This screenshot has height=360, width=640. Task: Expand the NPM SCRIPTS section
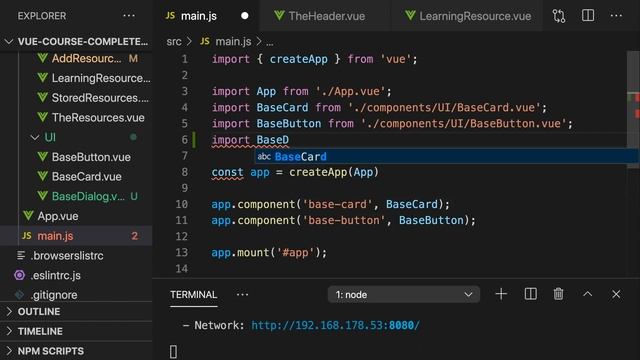point(76,351)
